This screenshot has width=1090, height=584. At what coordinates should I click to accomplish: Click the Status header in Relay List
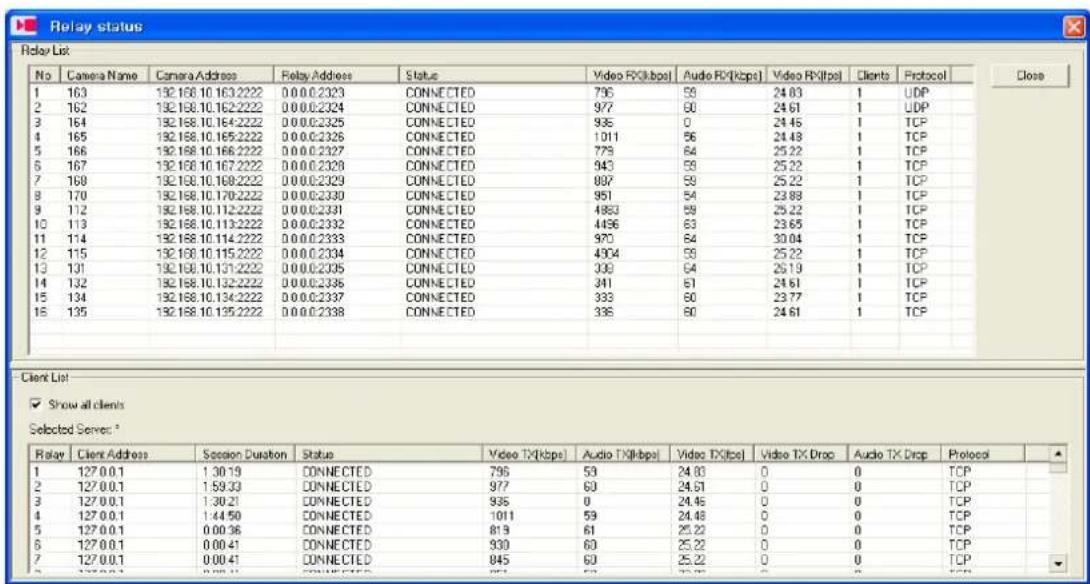click(x=494, y=75)
